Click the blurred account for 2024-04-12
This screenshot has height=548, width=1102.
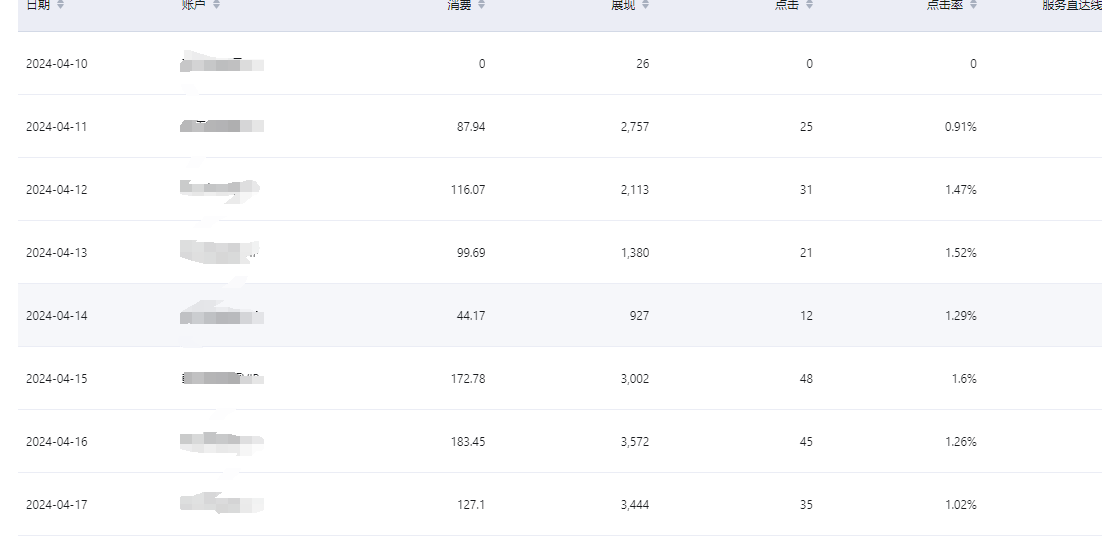pos(220,189)
